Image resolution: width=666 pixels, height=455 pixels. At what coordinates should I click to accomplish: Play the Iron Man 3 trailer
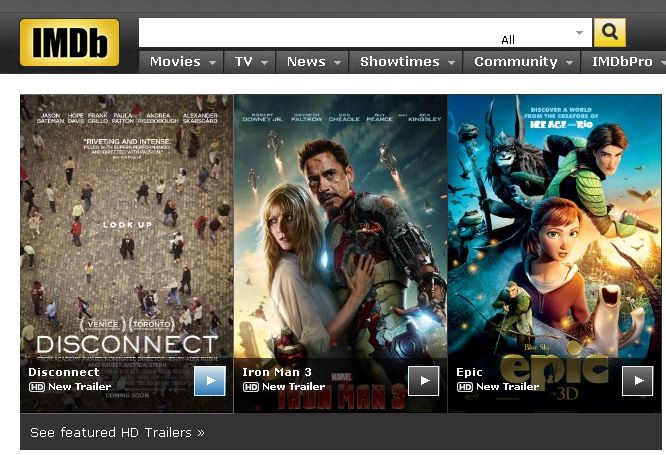click(x=423, y=381)
